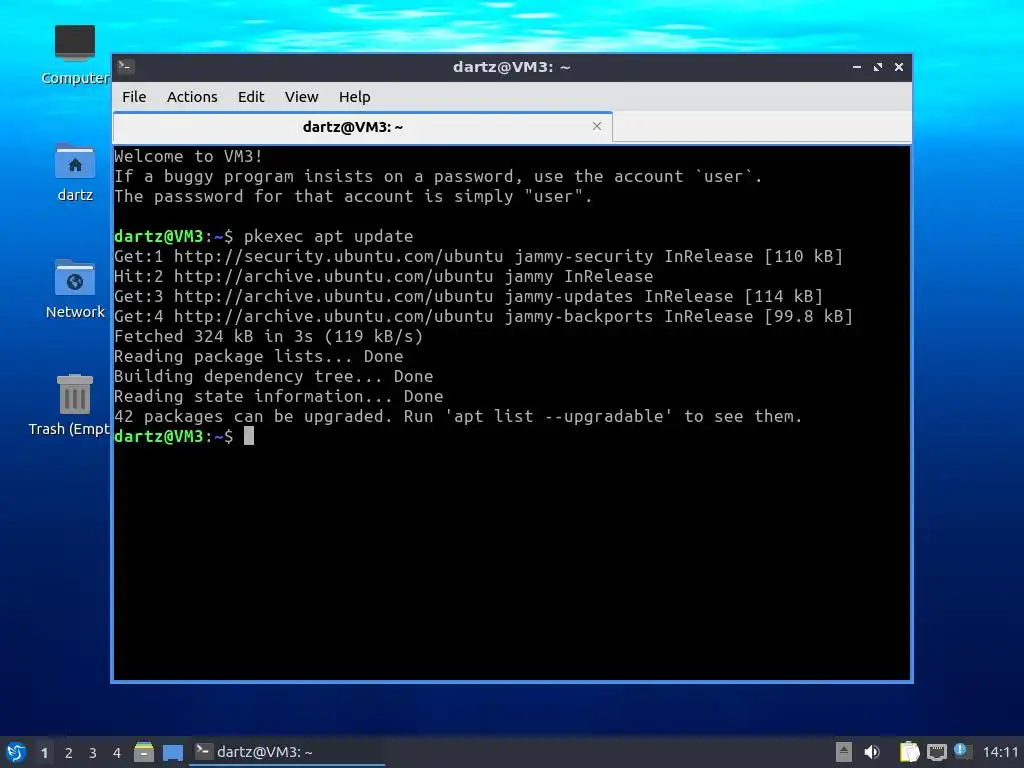Click the 'Reading package lists... Done' line
The height and width of the screenshot is (768, 1024).
click(x=259, y=356)
